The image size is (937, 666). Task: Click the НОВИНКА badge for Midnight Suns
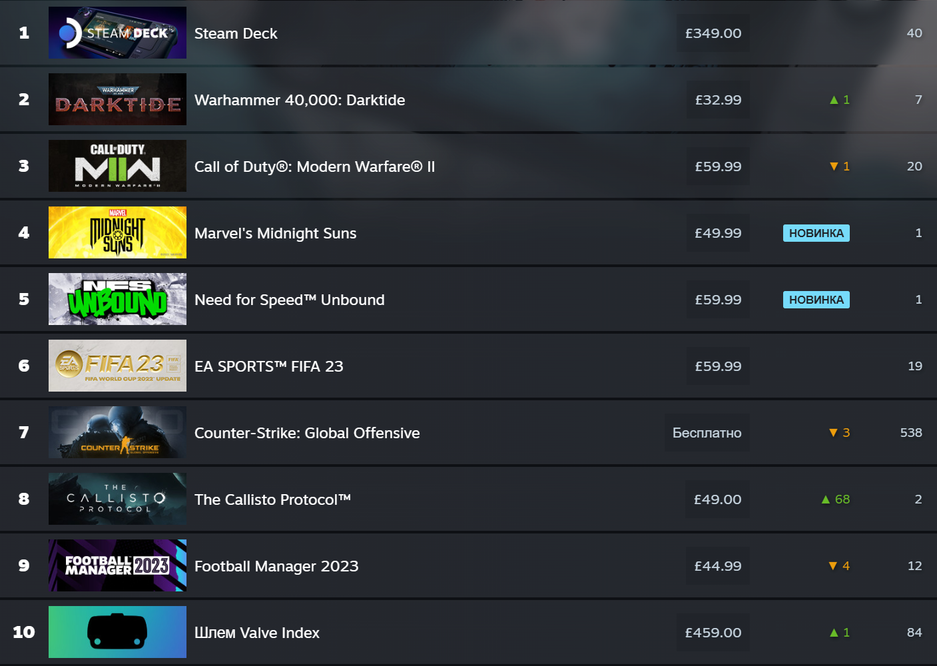tap(816, 233)
